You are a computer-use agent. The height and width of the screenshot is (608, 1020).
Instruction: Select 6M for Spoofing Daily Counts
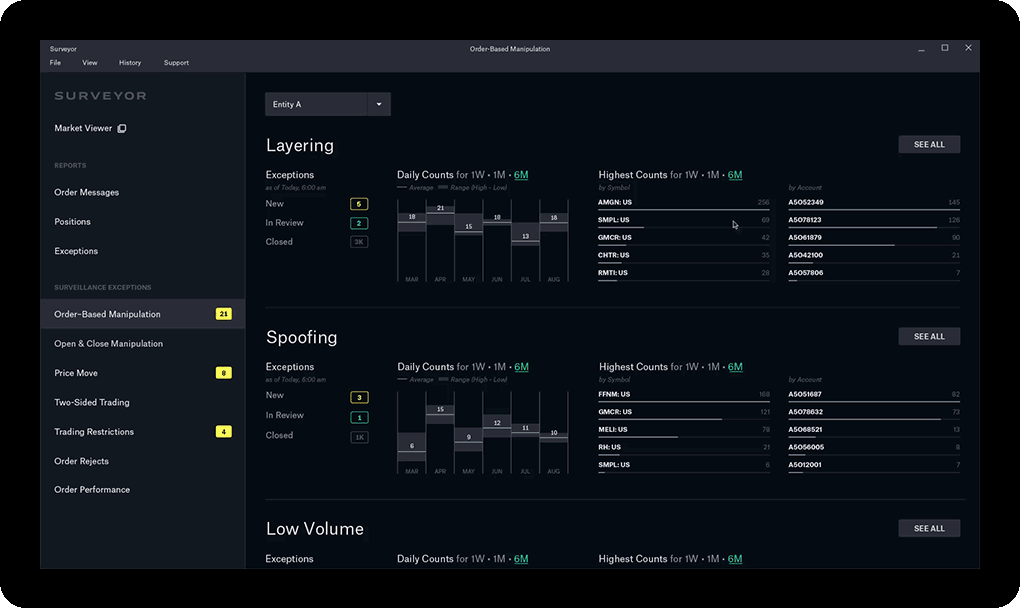point(521,367)
